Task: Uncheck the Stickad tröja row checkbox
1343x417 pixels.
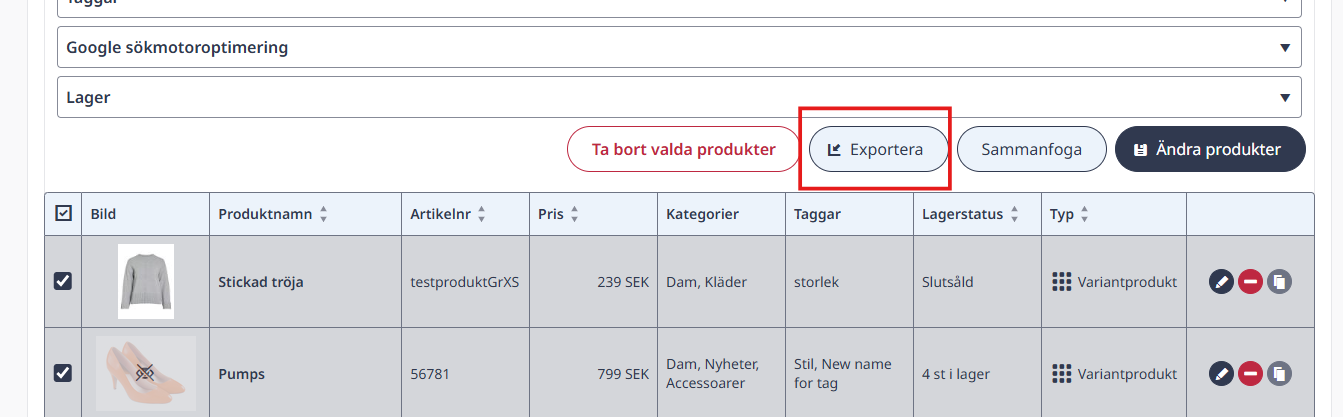Action: coord(62,282)
